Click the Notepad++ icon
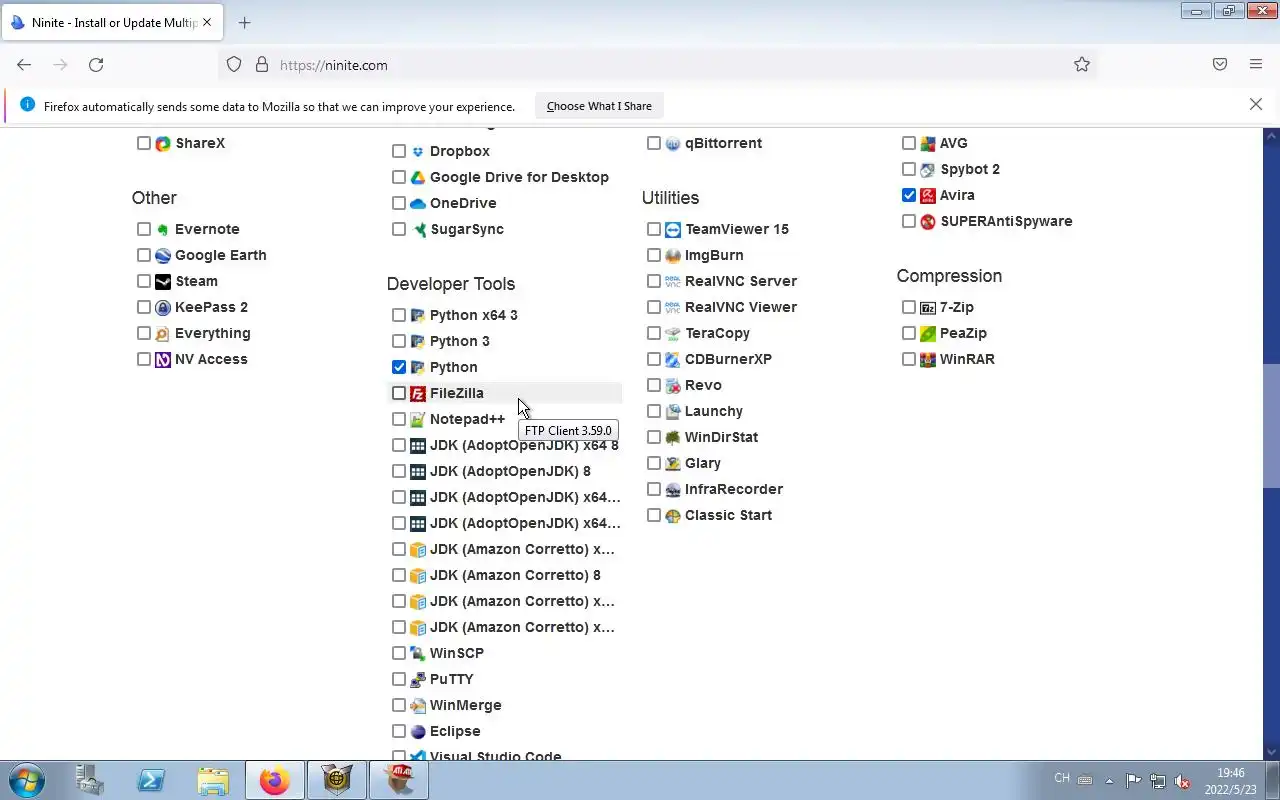The height and width of the screenshot is (800, 1280). [x=418, y=419]
